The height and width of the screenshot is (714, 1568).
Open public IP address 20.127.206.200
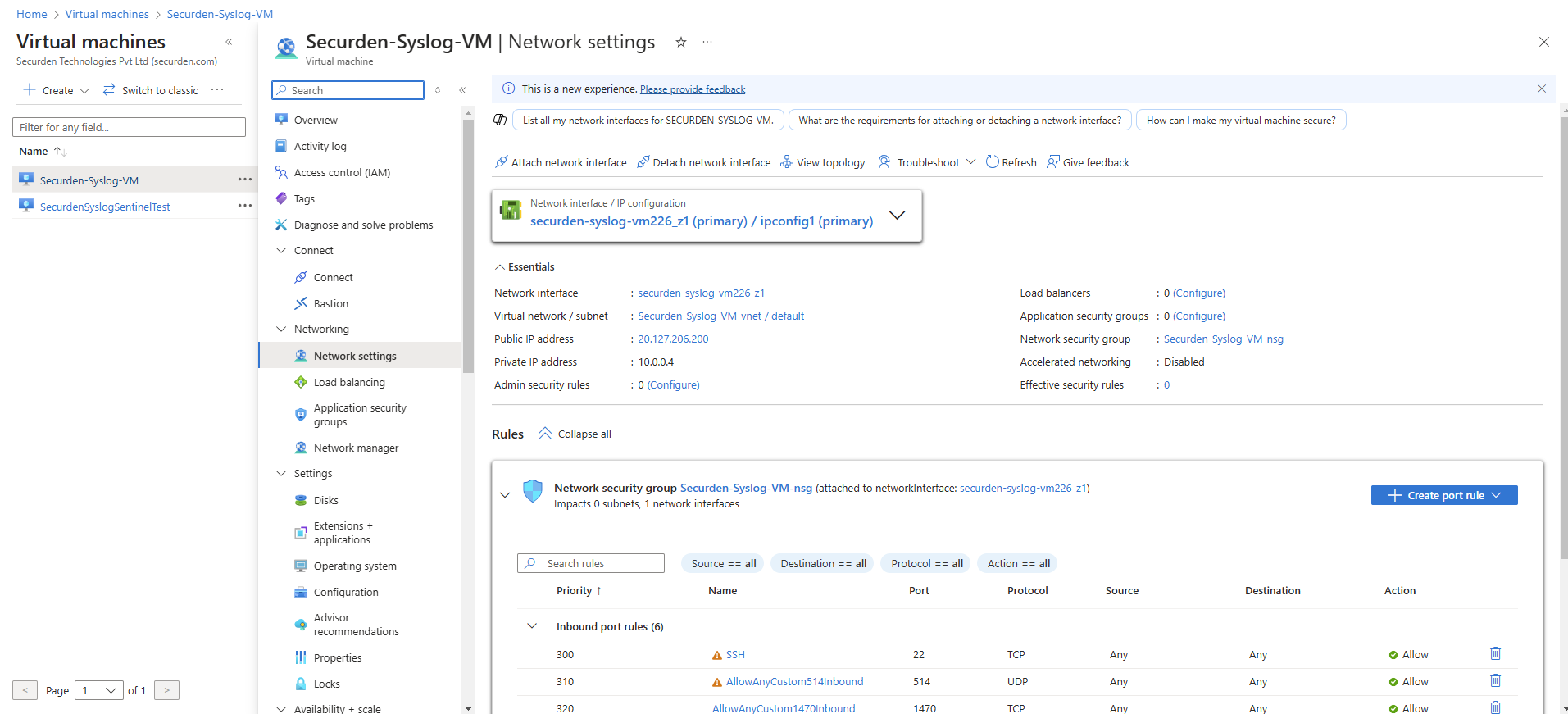[673, 339]
